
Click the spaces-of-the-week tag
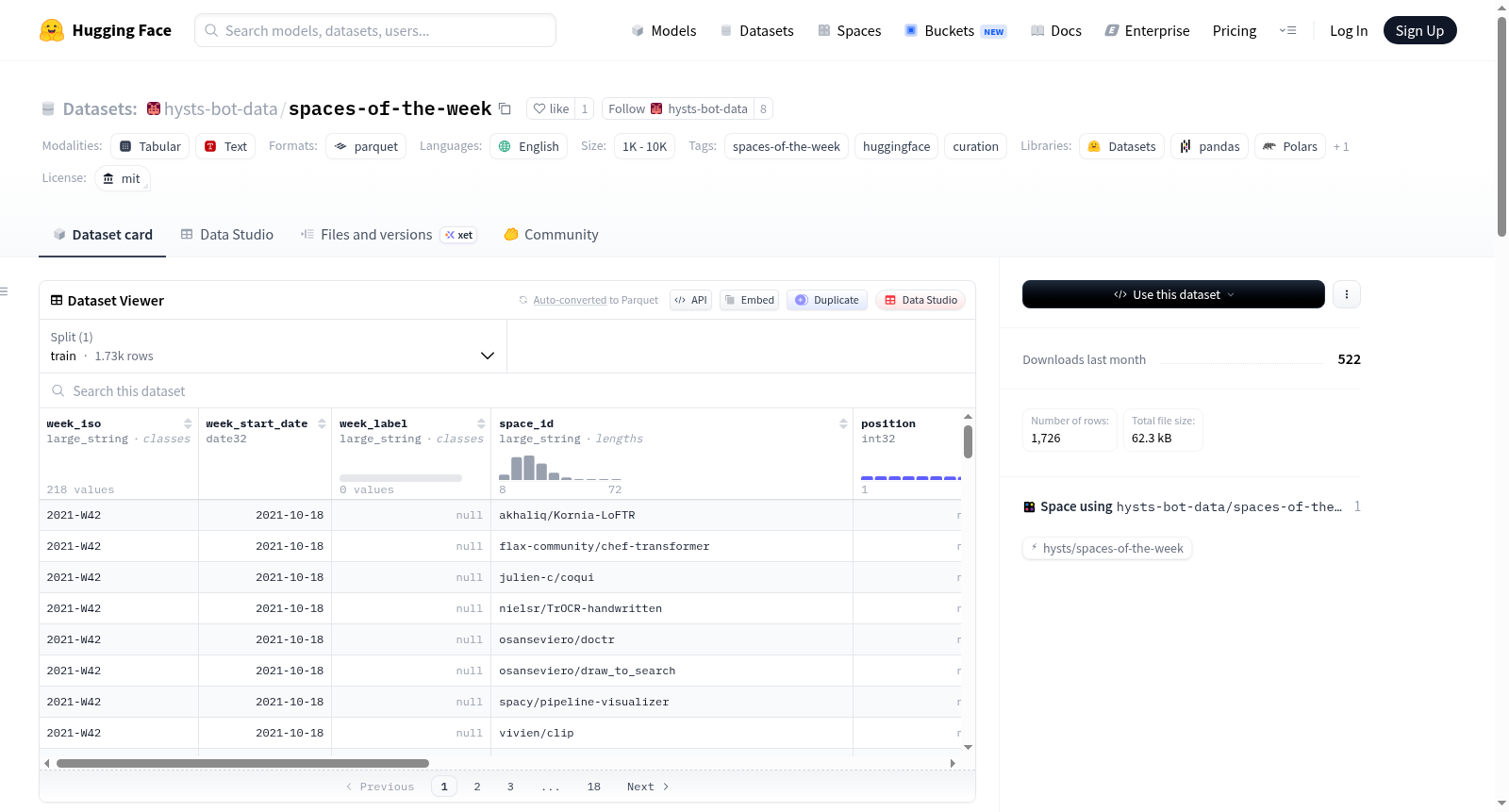pos(787,146)
